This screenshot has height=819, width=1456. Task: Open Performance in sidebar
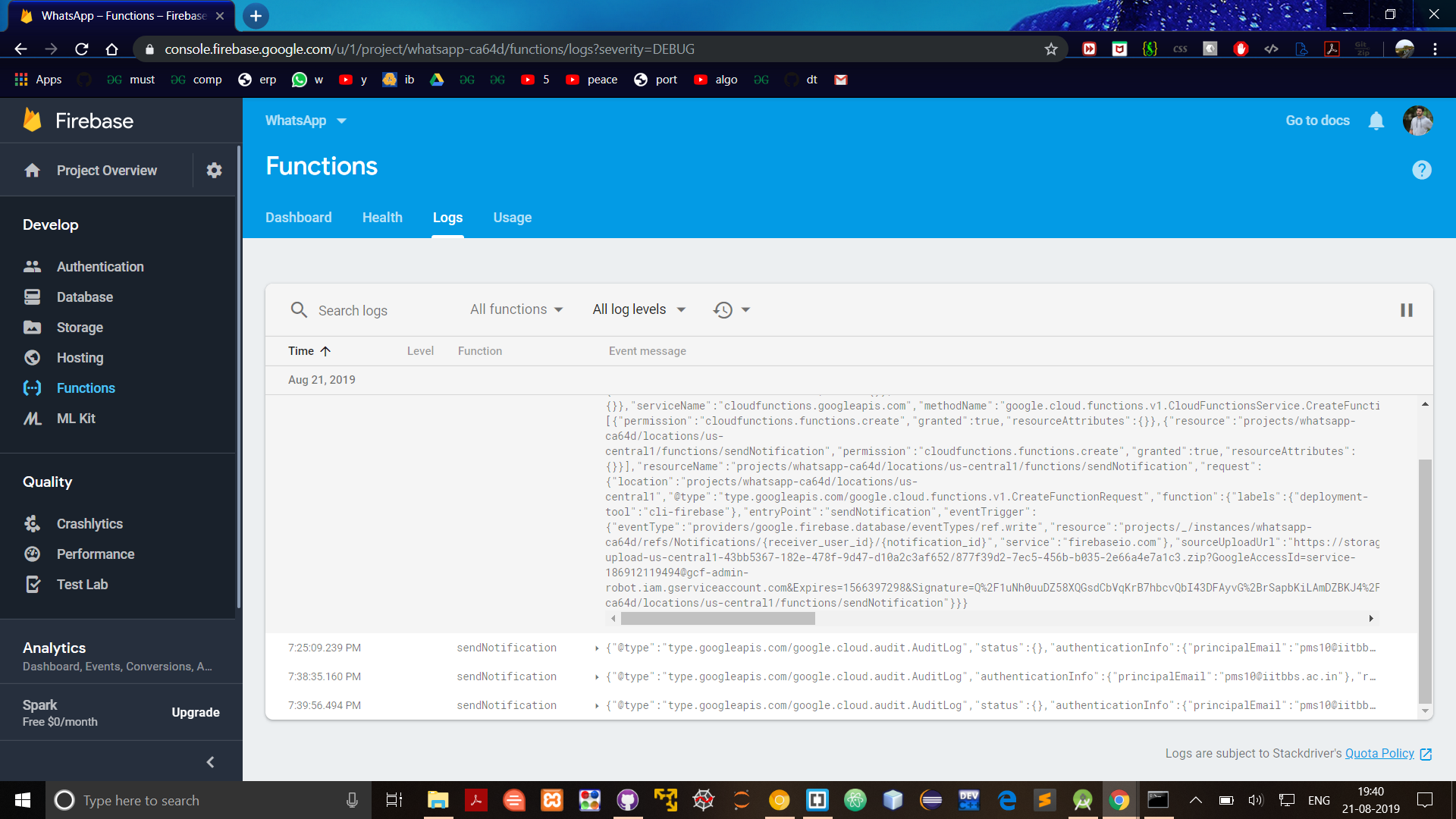tap(96, 554)
